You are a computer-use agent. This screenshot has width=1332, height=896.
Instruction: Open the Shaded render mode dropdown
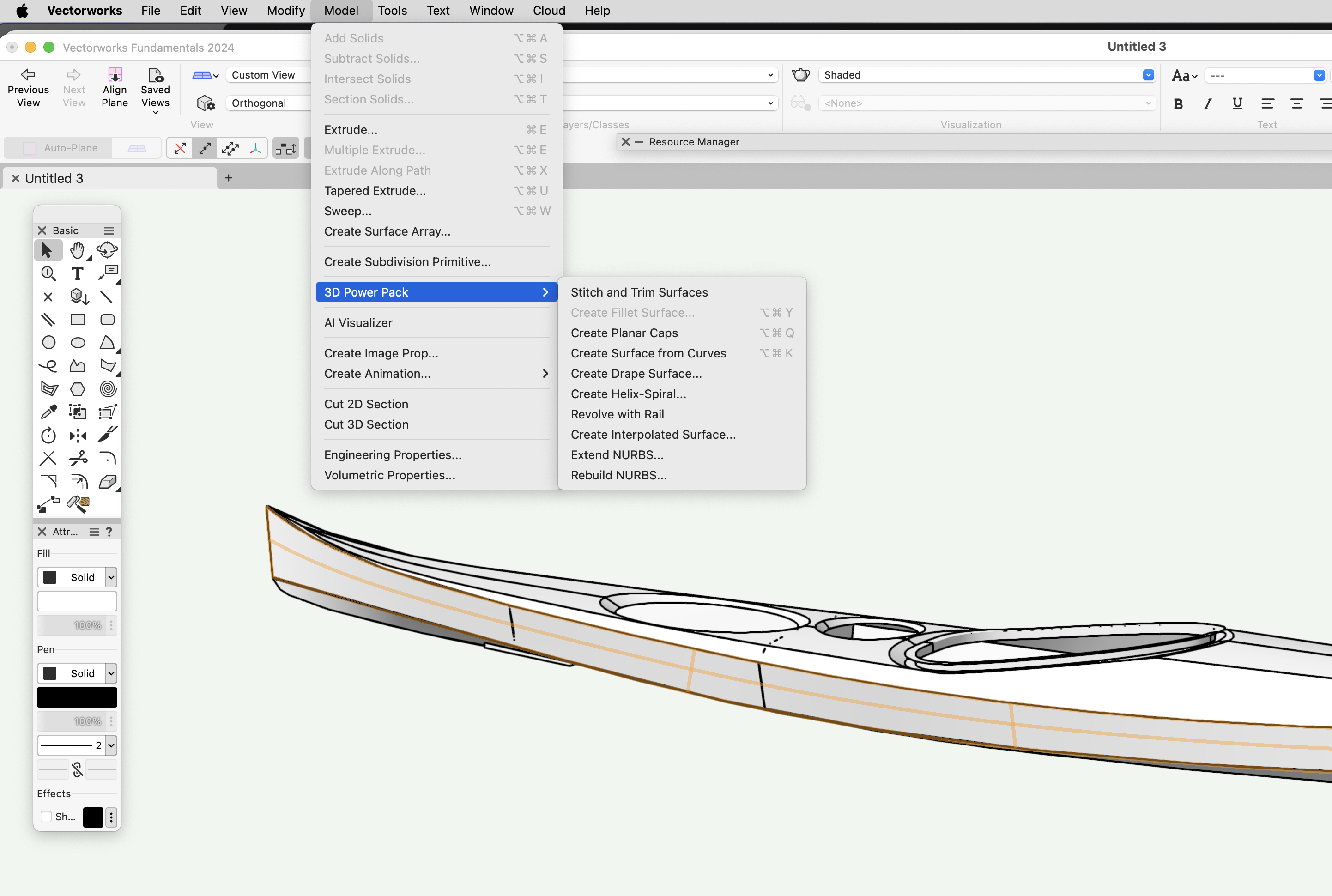click(1148, 75)
